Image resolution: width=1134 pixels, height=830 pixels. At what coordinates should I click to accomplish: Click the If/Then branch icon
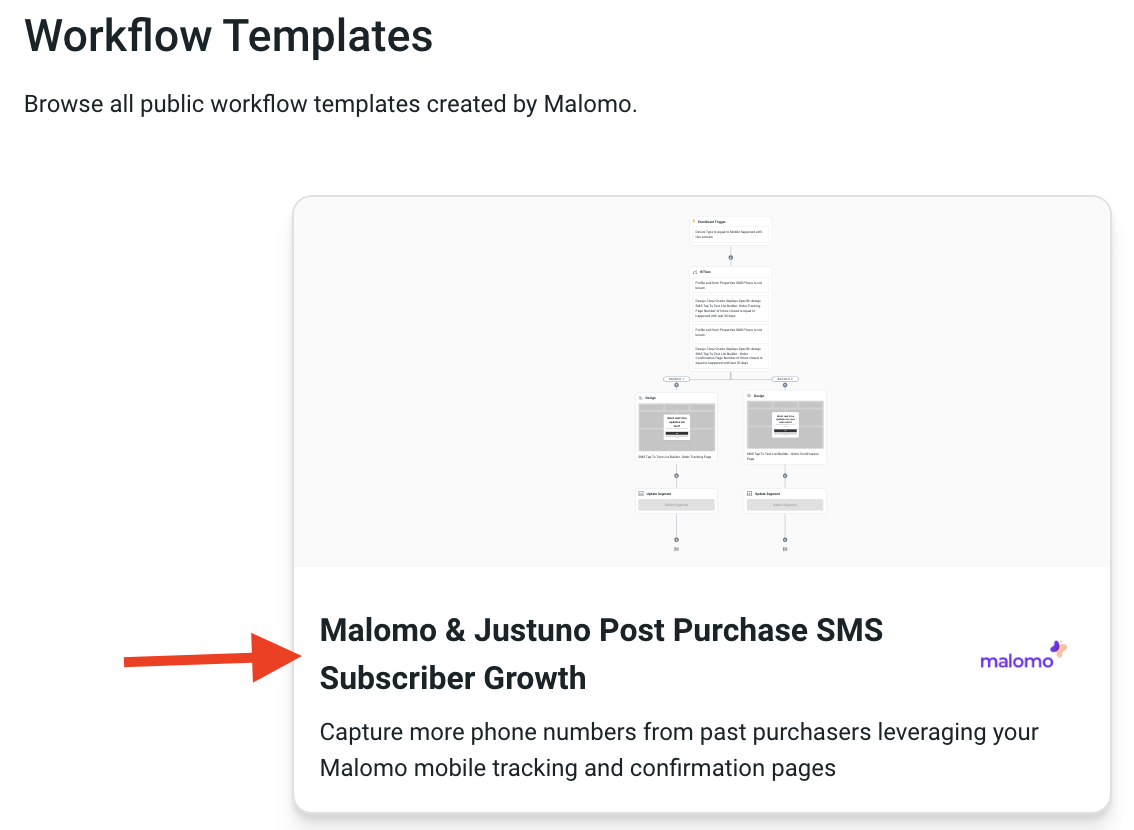click(695, 272)
